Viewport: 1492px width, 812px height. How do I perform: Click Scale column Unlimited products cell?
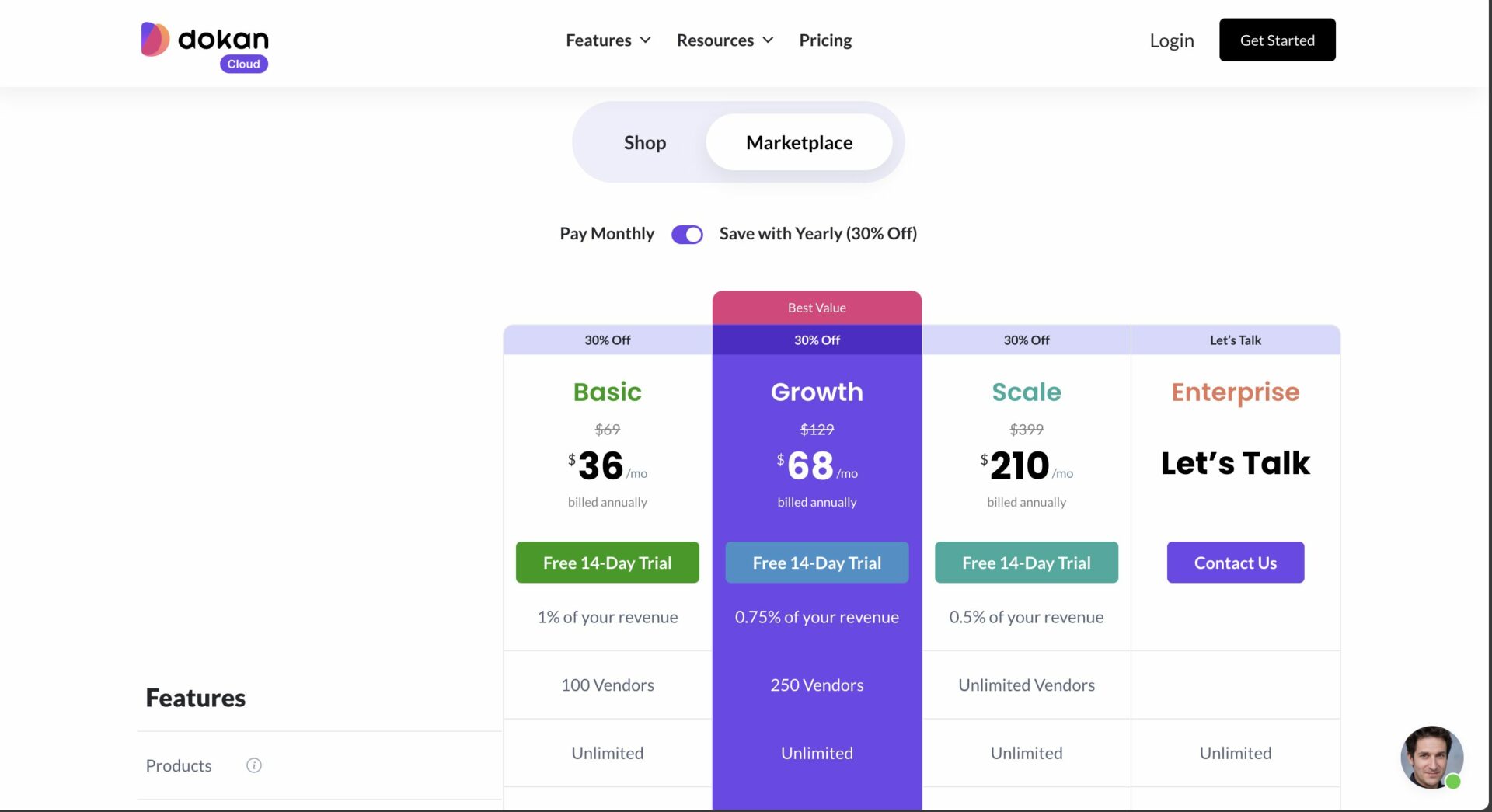1026,753
